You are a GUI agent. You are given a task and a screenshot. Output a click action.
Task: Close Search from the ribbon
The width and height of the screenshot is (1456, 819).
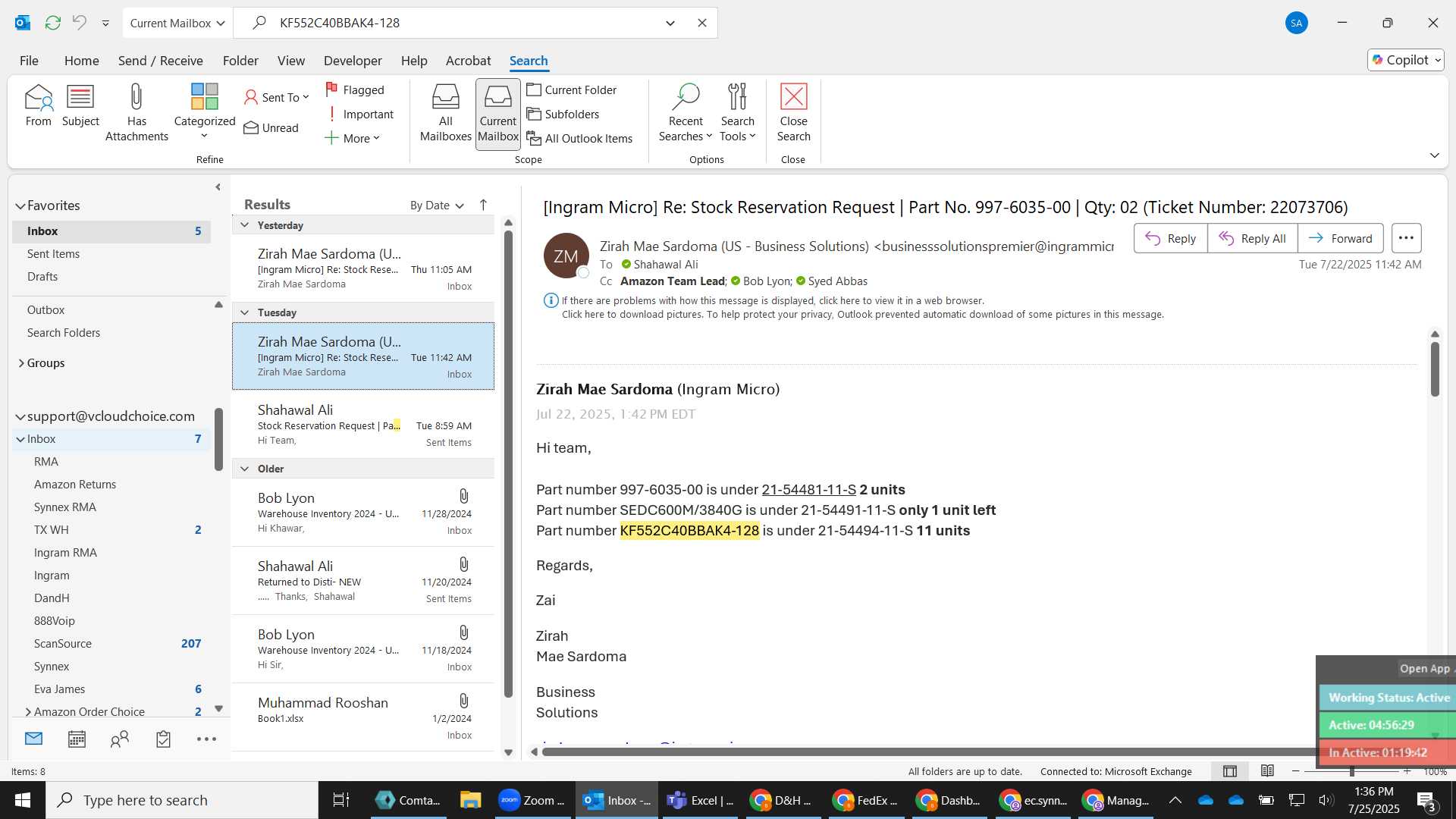(x=793, y=113)
